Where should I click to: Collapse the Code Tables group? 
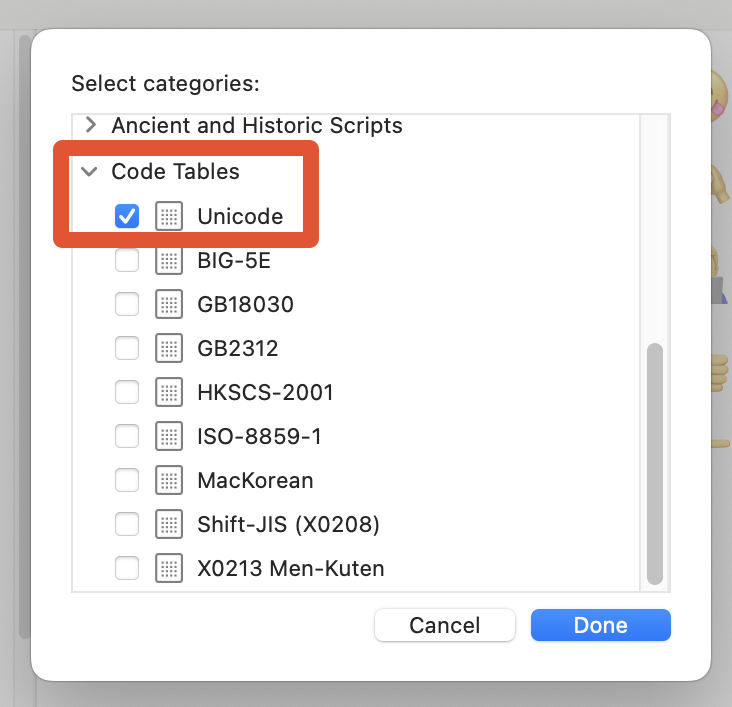point(89,171)
